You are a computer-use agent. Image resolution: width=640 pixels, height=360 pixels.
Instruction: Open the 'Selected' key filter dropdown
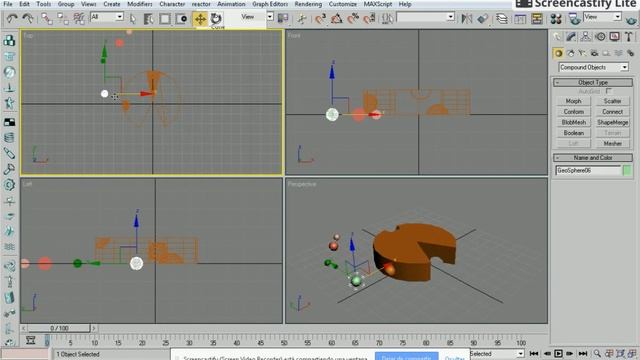click(520, 354)
